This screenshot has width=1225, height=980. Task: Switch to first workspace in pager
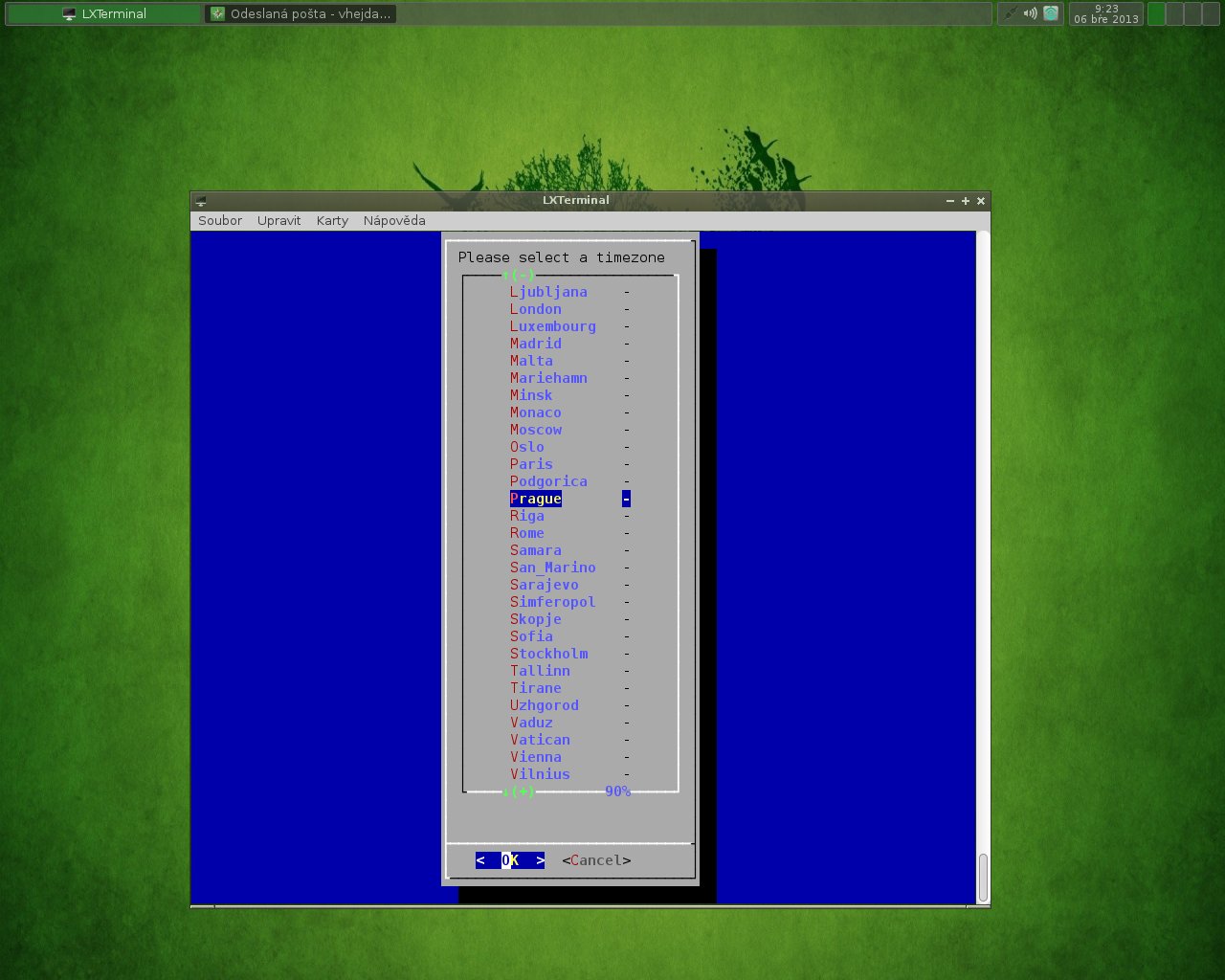click(1156, 13)
